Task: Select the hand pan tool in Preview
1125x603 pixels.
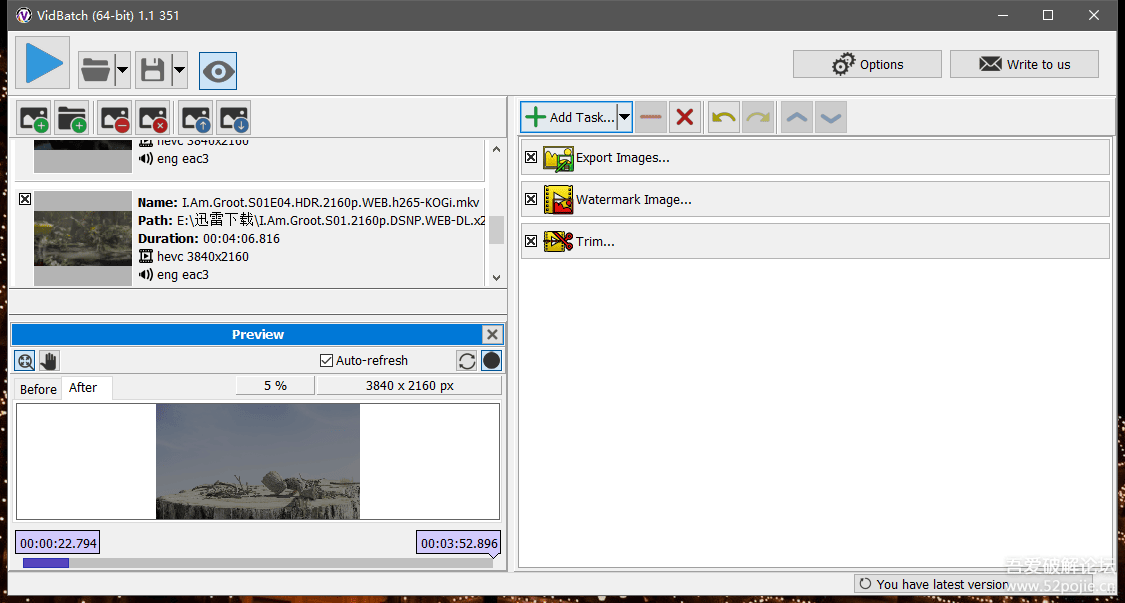Action: [49, 360]
